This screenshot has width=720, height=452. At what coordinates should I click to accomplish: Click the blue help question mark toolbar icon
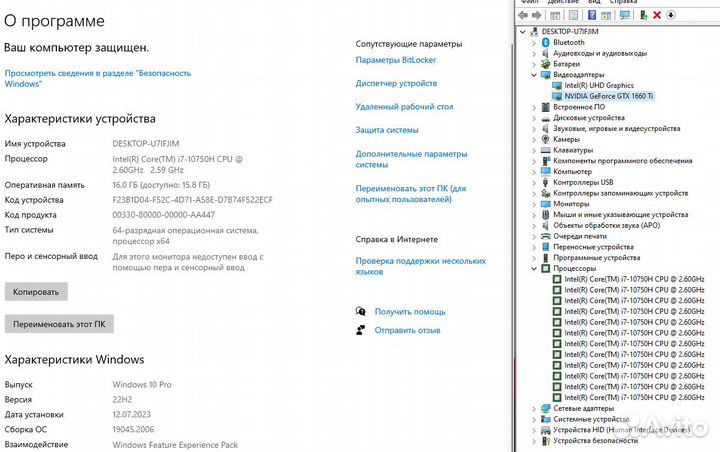point(593,15)
